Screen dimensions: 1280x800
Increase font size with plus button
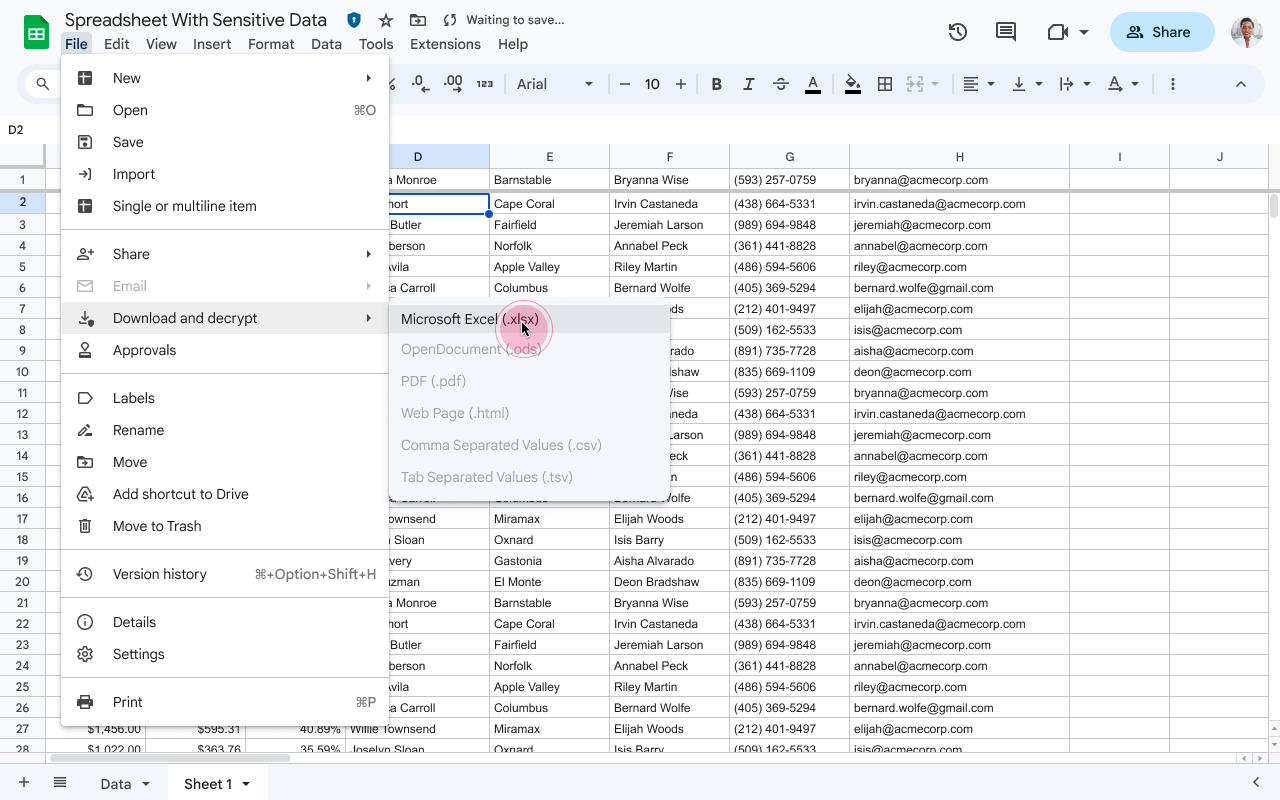(681, 84)
